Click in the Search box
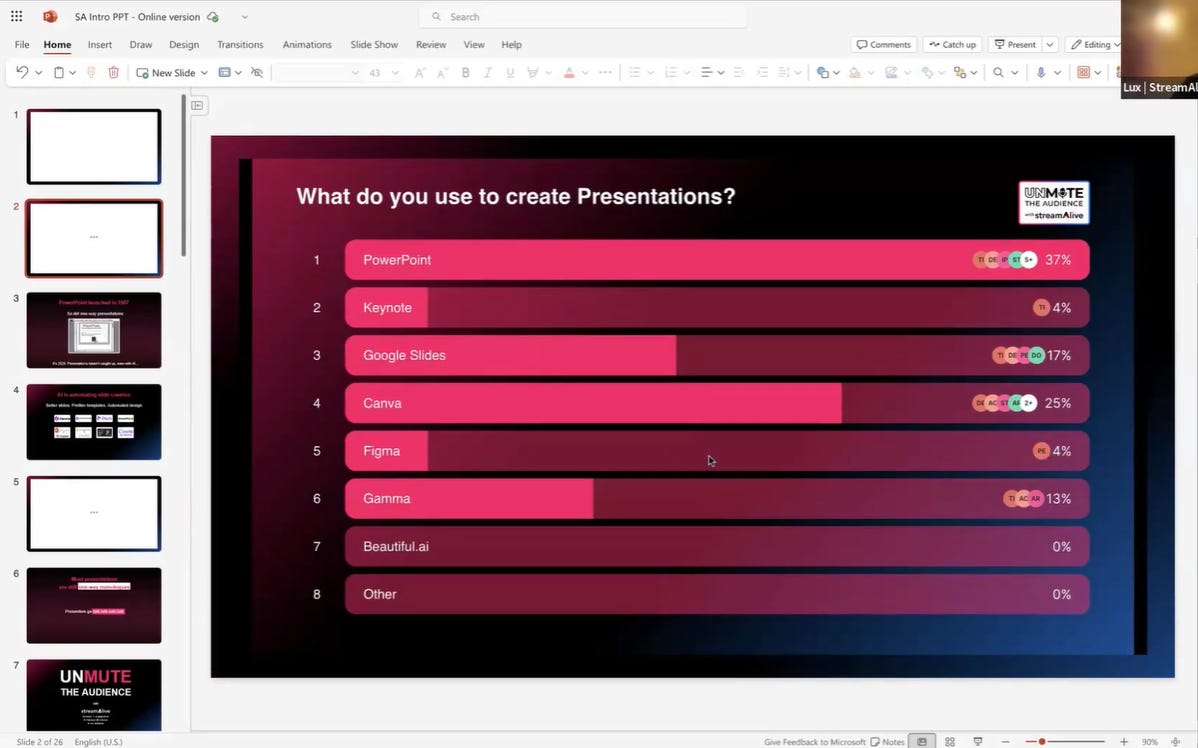The height and width of the screenshot is (748, 1198). (x=583, y=16)
